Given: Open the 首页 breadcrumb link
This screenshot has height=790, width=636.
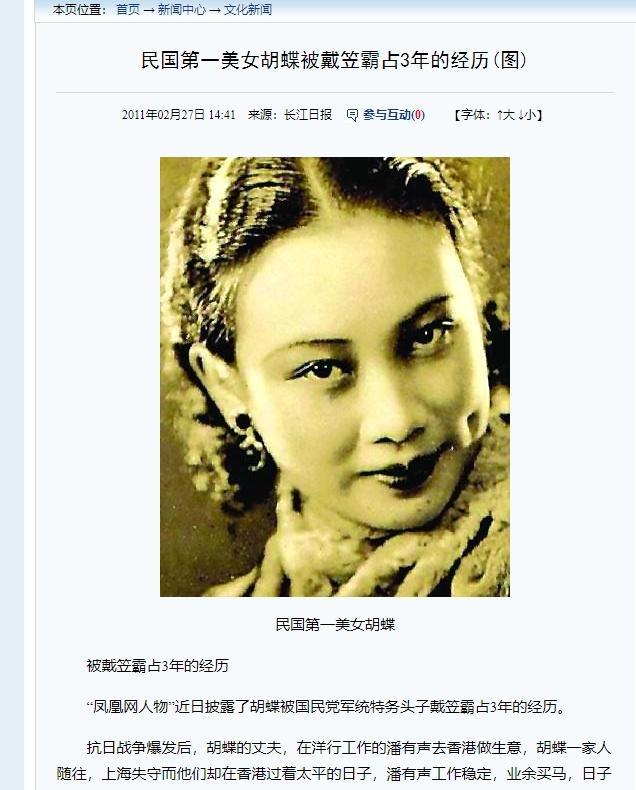Looking at the screenshot, I should pos(128,9).
